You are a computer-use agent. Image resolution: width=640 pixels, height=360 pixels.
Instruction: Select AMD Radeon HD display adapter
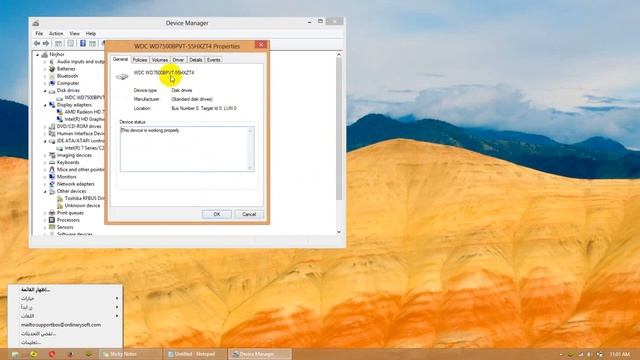[x=84, y=112]
